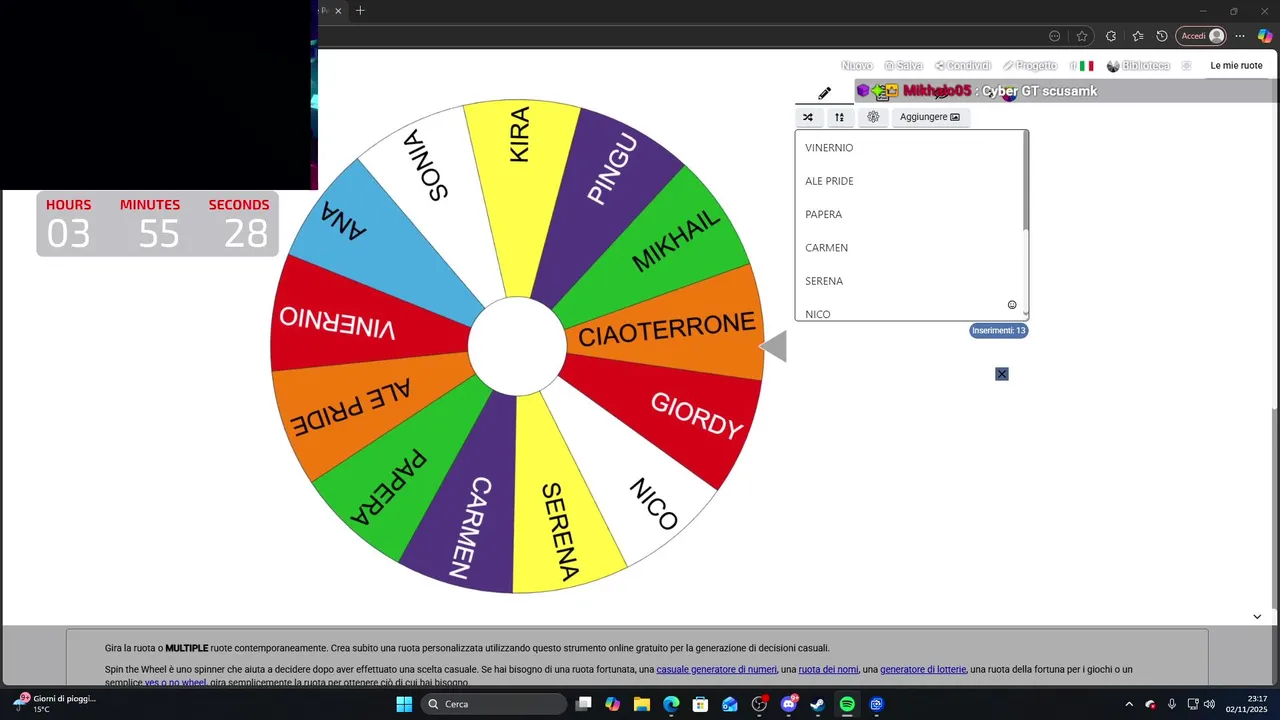Click PAPERA entry in text list

(x=823, y=214)
